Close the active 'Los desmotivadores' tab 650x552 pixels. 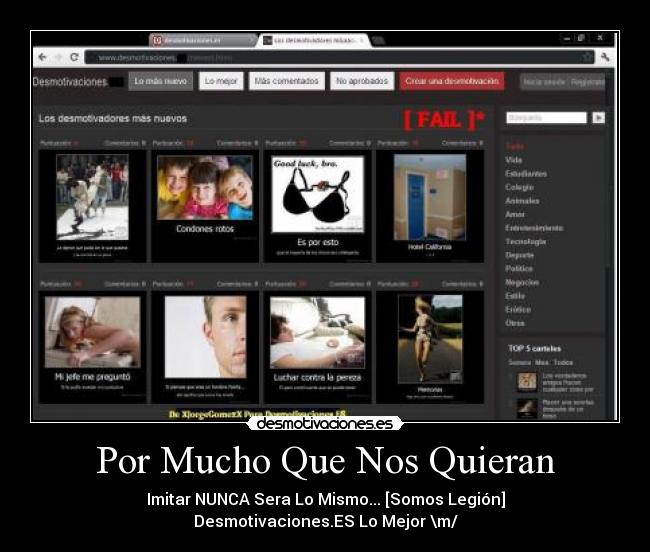click(361, 40)
